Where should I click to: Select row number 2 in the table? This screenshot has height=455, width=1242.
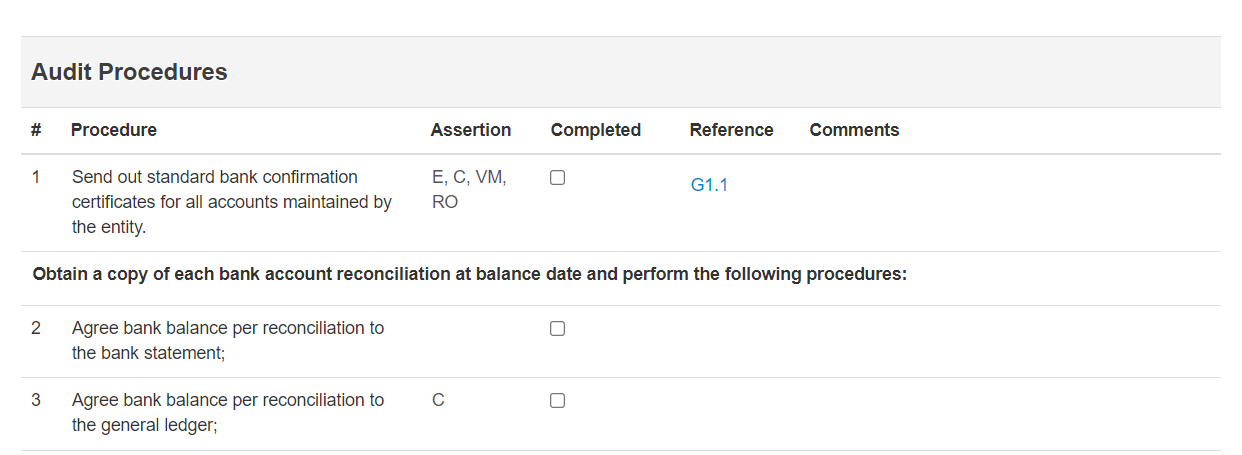tap(36, 328)
